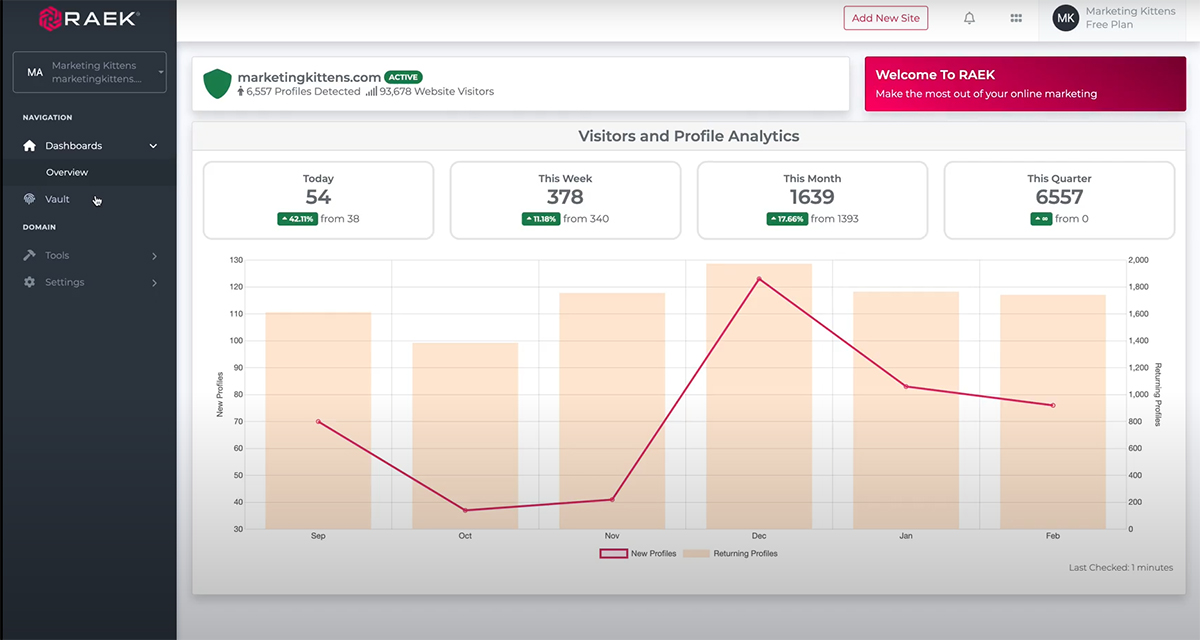Click the 11.18% change badge
1200x640 pixels.
point(540,219)
